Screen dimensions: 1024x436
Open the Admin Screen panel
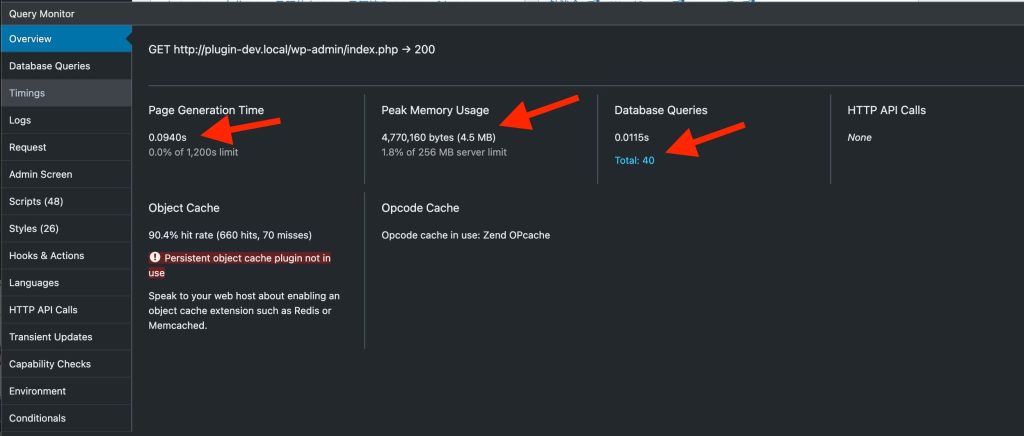pos(41,174)
